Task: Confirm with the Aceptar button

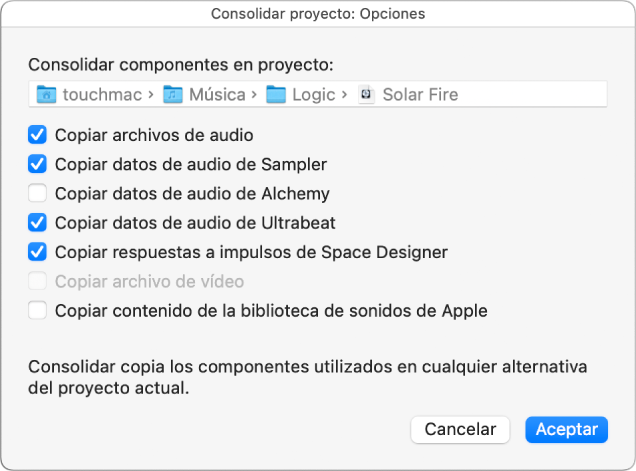Action: click(566, 429)
